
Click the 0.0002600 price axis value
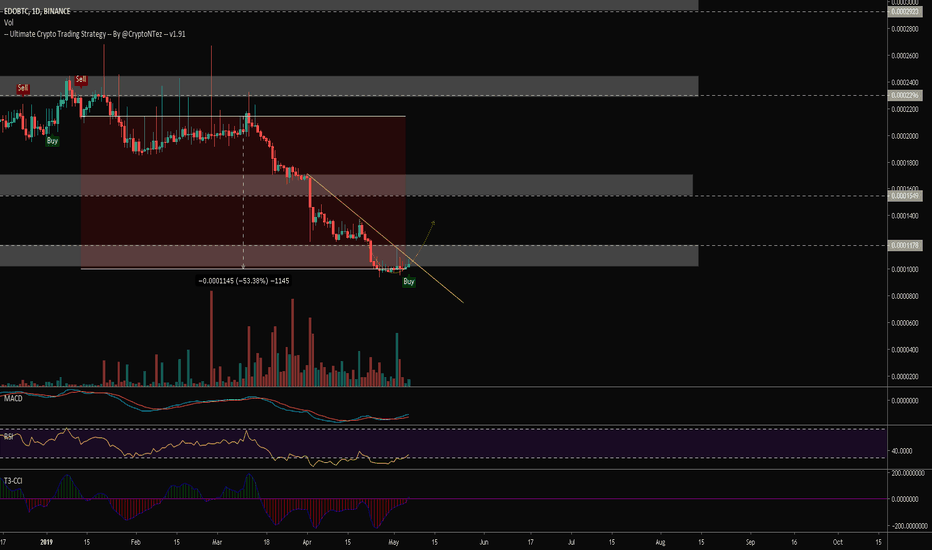(905, 56)
